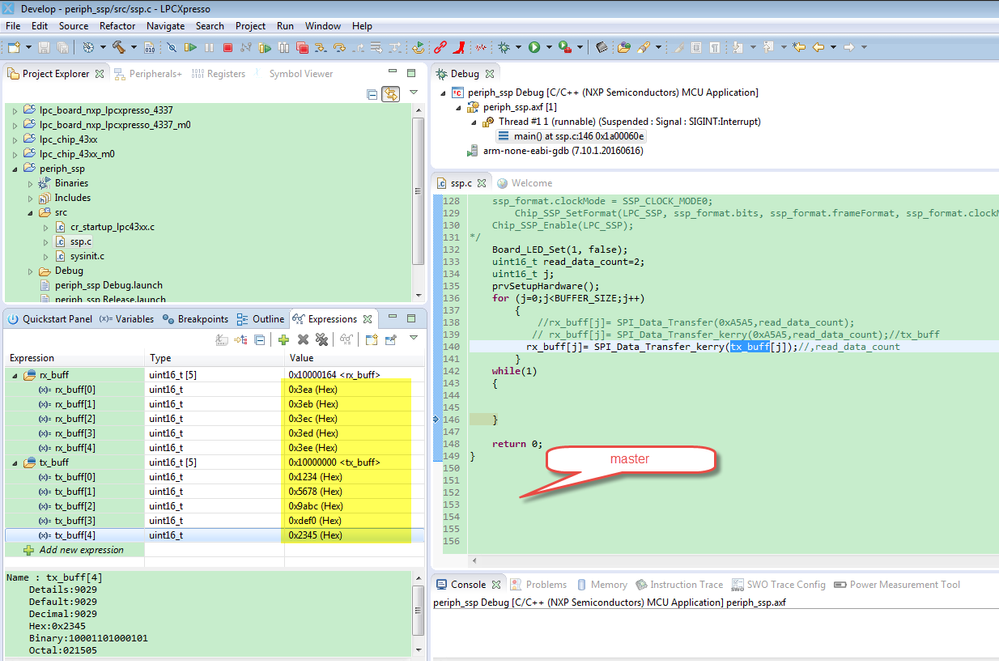This screenshot has width=999, height=661.
Task: Click the red chain link icon
Action: (440, 47)
